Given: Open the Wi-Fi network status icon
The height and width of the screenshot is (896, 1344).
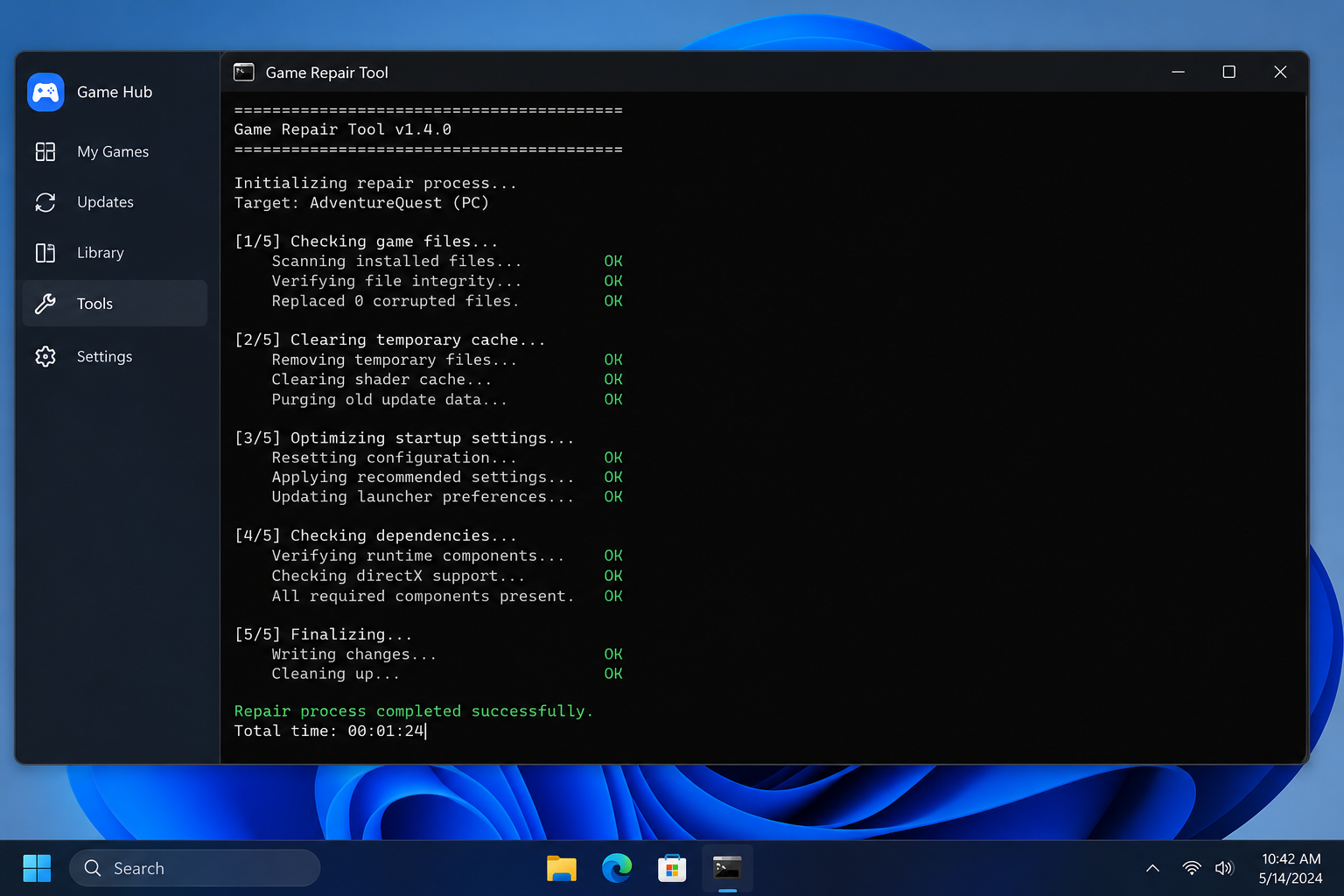Looking at the screenshot, I should [1192, 868].
